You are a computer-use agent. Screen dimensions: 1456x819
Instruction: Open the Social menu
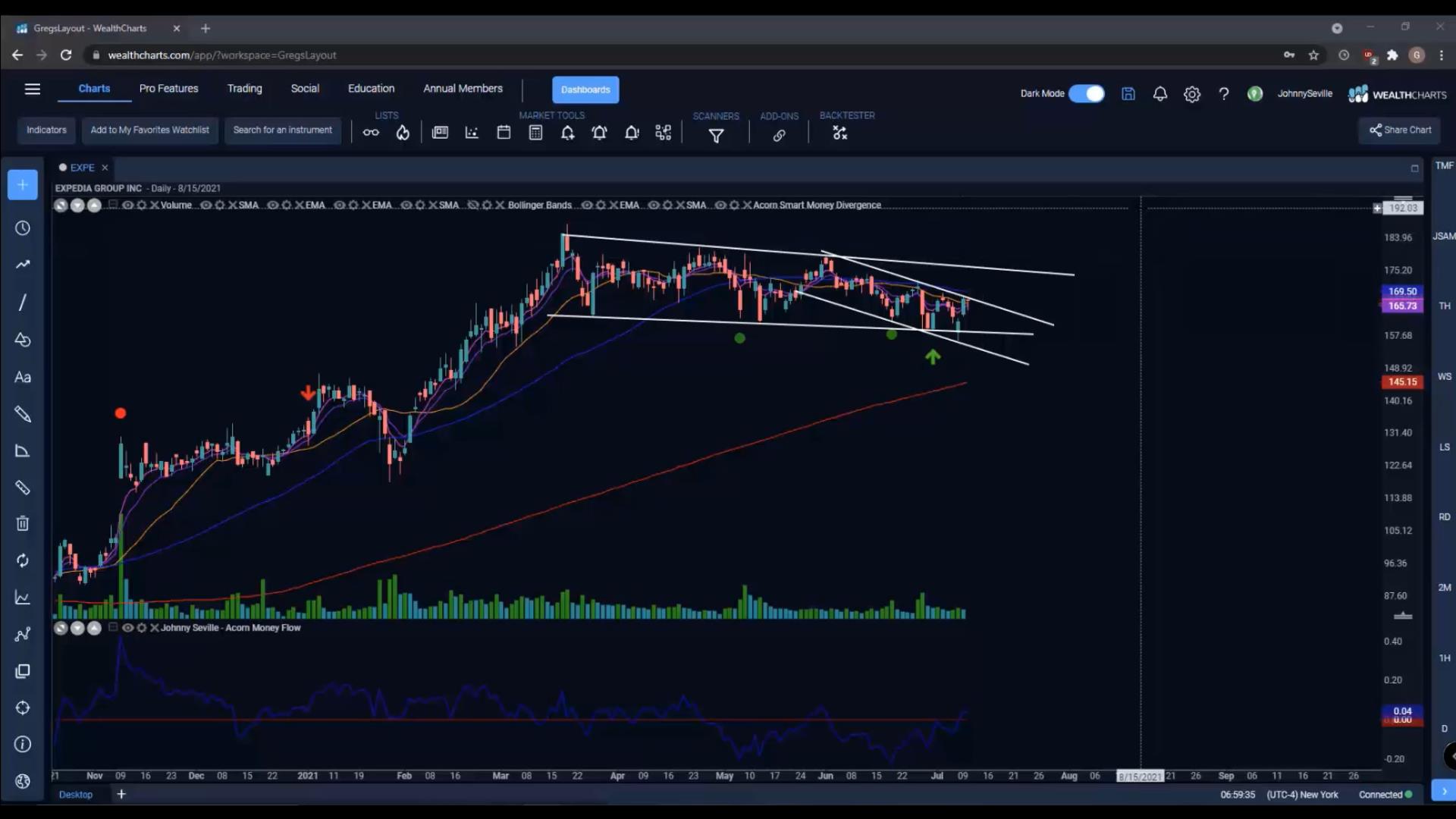click(x=305, y=89)
